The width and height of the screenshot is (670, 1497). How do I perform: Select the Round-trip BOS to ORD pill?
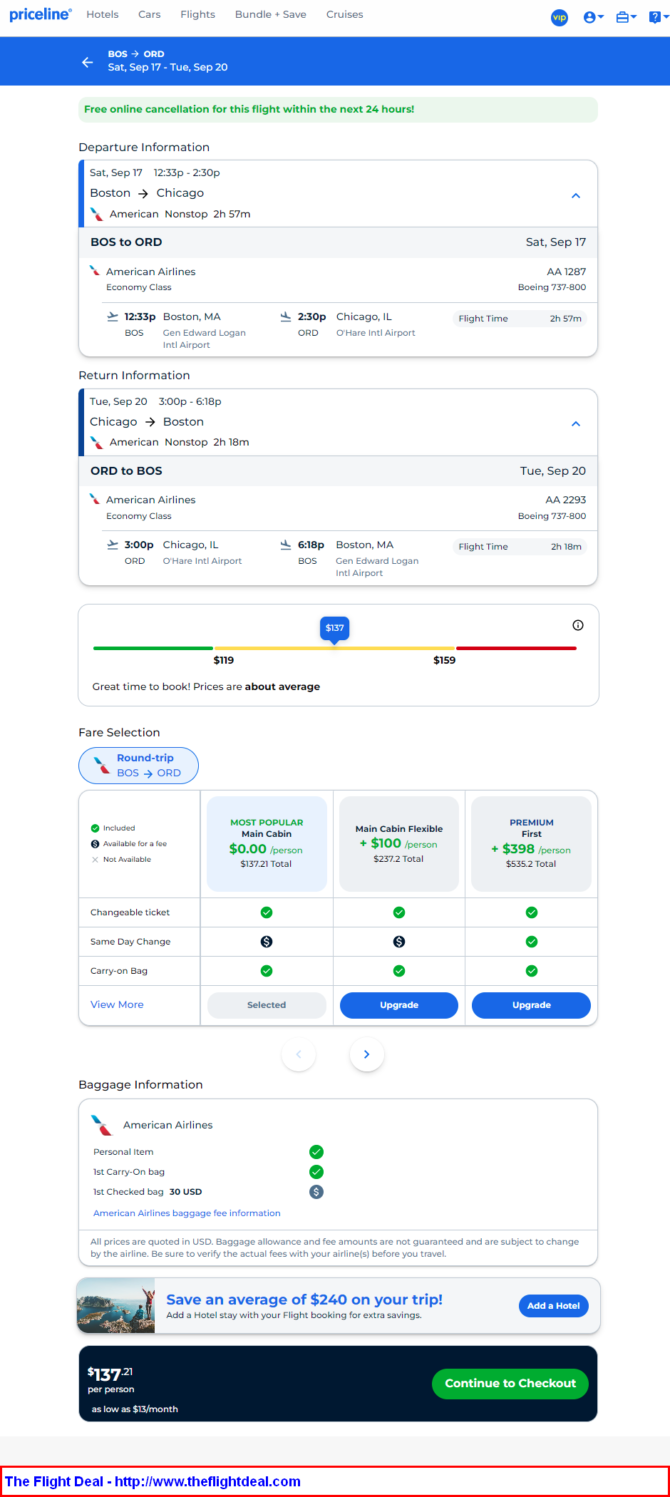pos(139,765)
